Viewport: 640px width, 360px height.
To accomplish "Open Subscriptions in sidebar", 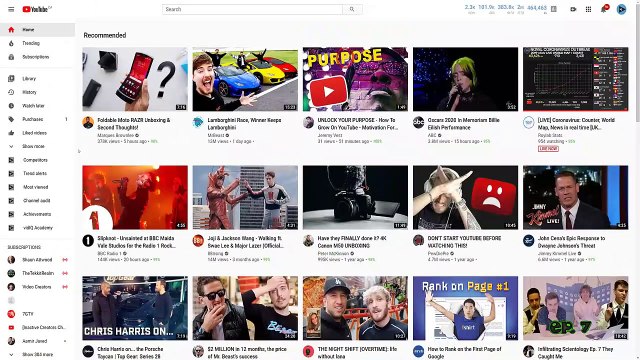I will [x=37, y=57].
